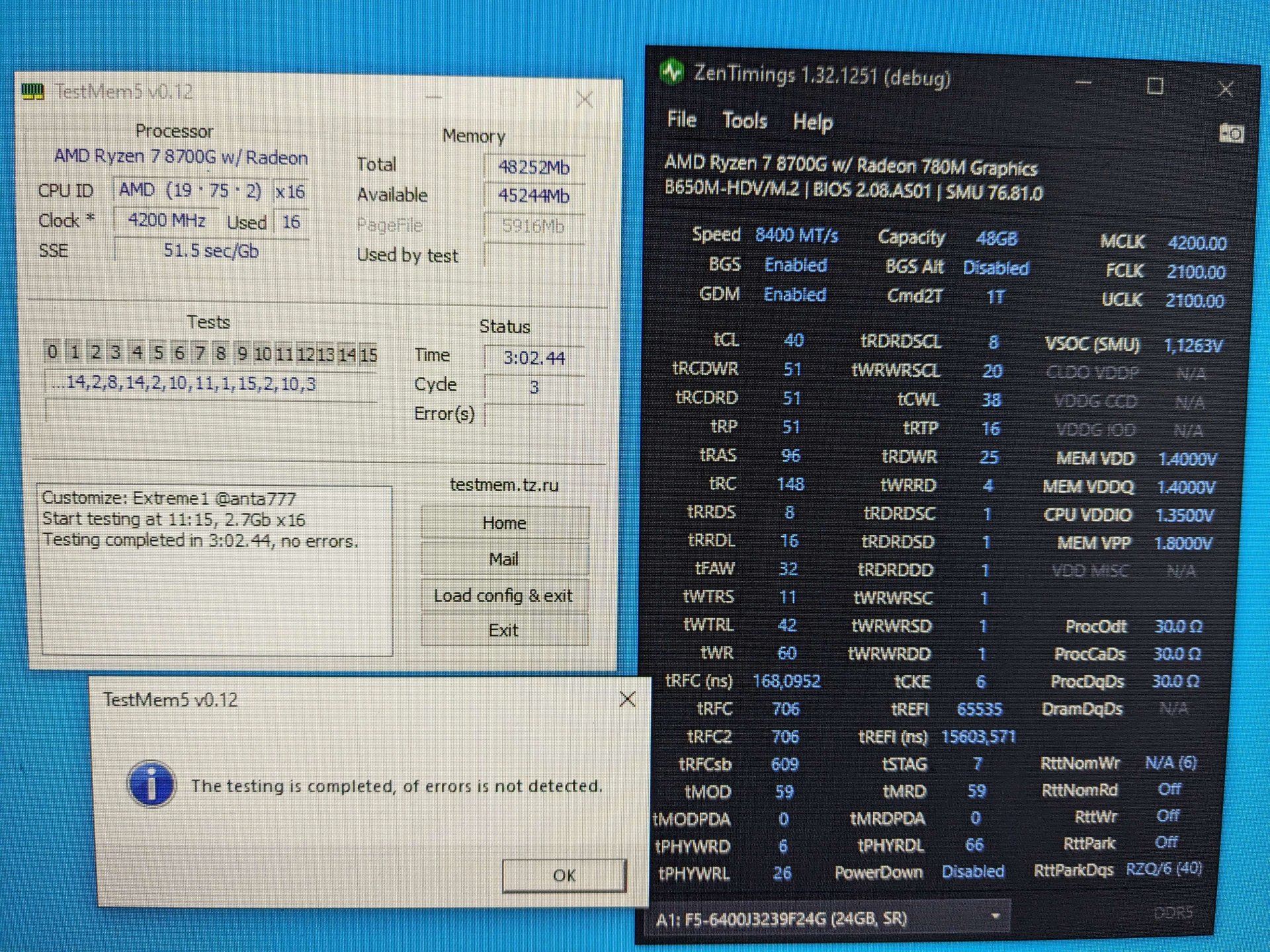Click test number 15 in Tests row

(x=368, y=355)
